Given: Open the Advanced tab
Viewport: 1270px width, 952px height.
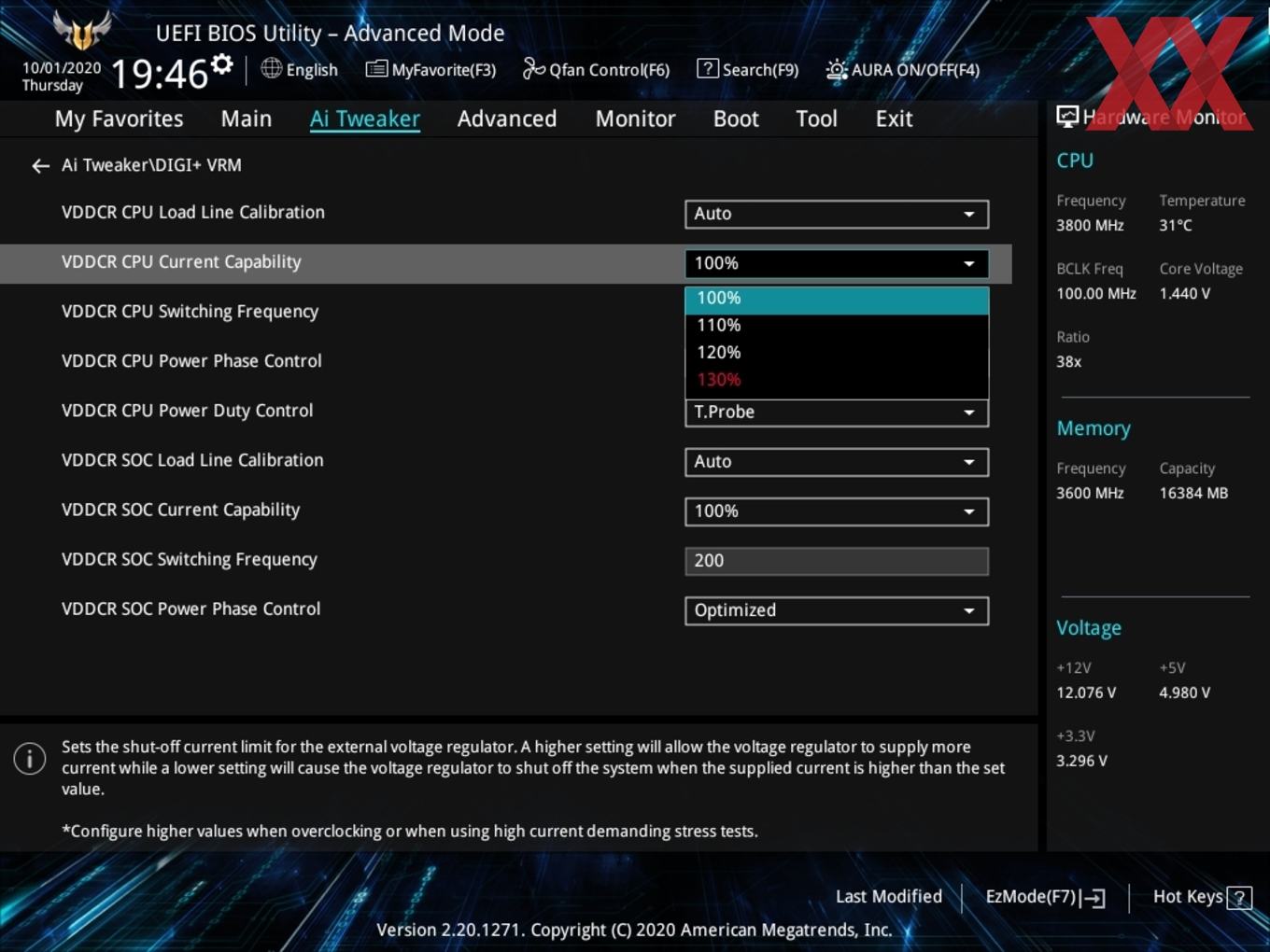Looking at the screenshot, I should tap(507, 119).
